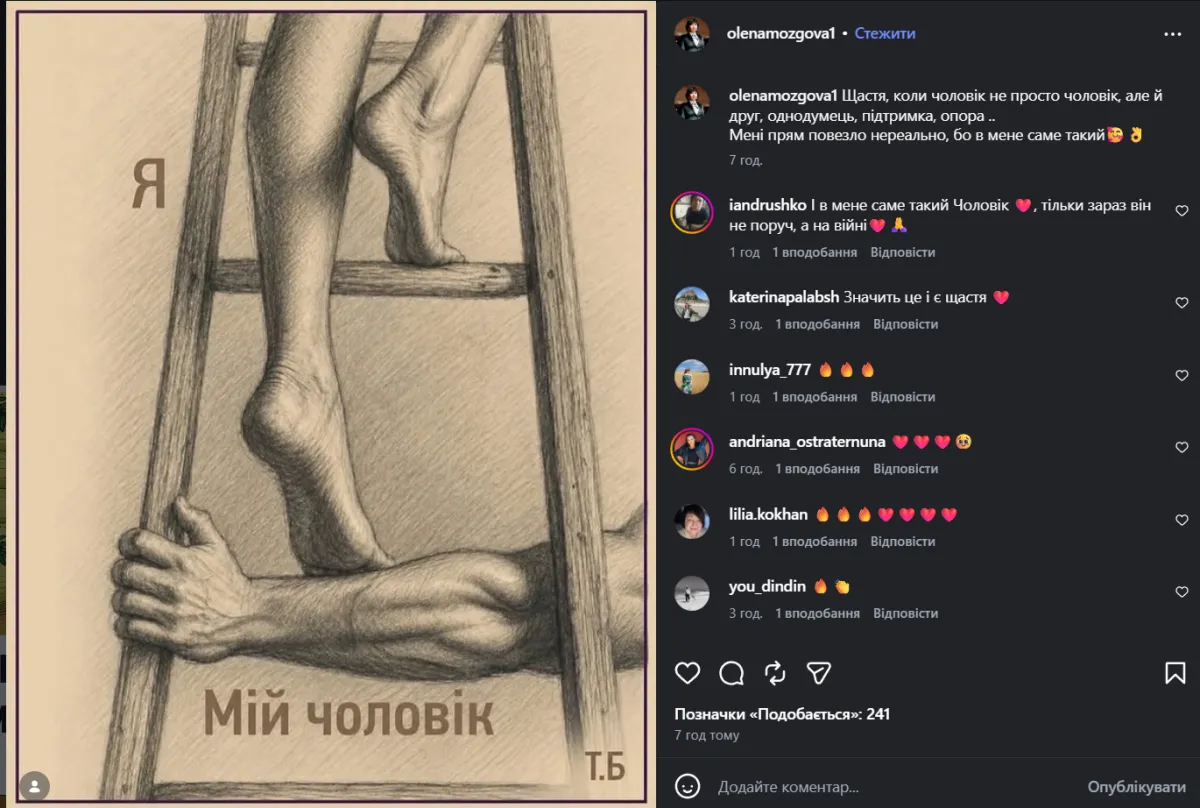Like the post with the heart icon

click(688, 673)
